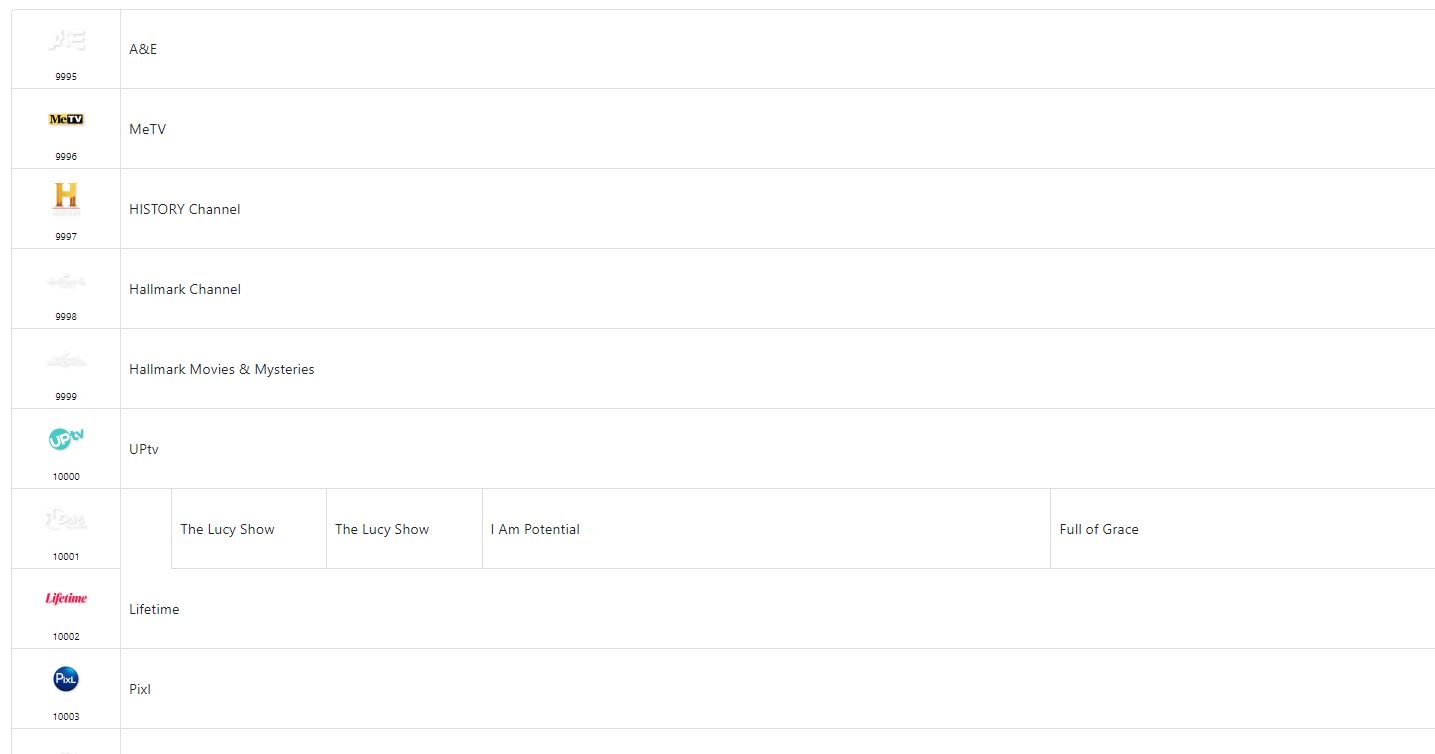This screenshot has width=1435, height=754.
Task: Select the teal UPtv channel logo
Action: [66, 439]
